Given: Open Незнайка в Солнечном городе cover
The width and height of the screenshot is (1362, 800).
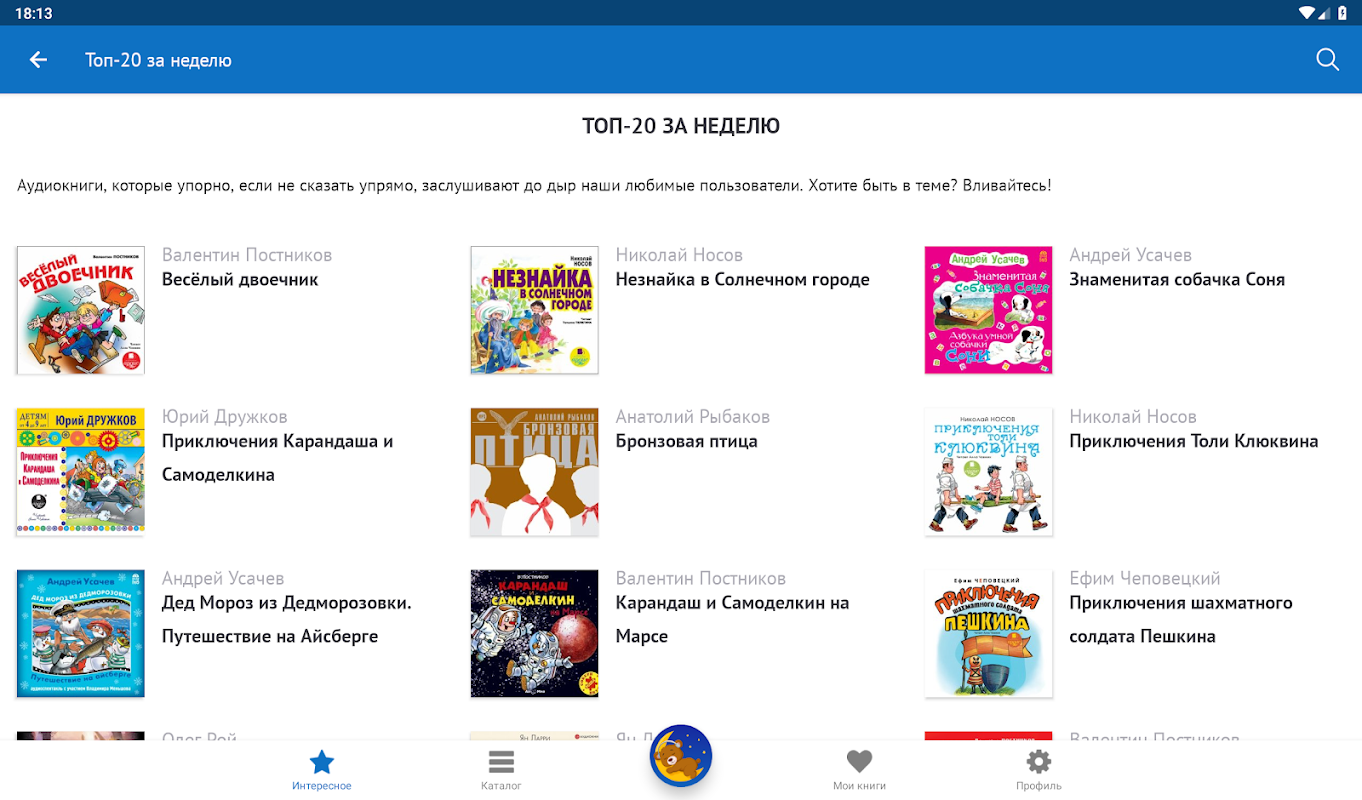Looking at the screenshot, I should coord(535,310).
